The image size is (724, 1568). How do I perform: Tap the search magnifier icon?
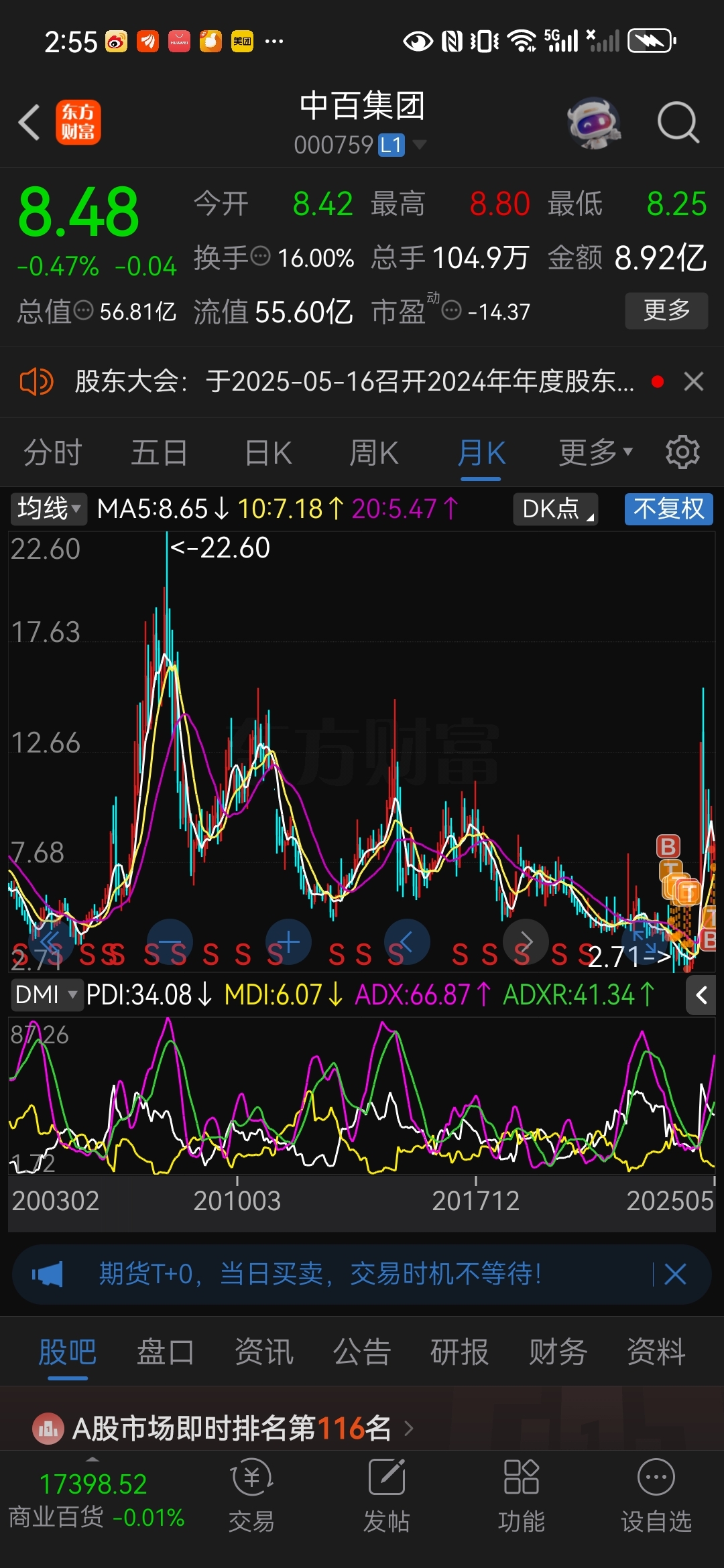[678, 123]
